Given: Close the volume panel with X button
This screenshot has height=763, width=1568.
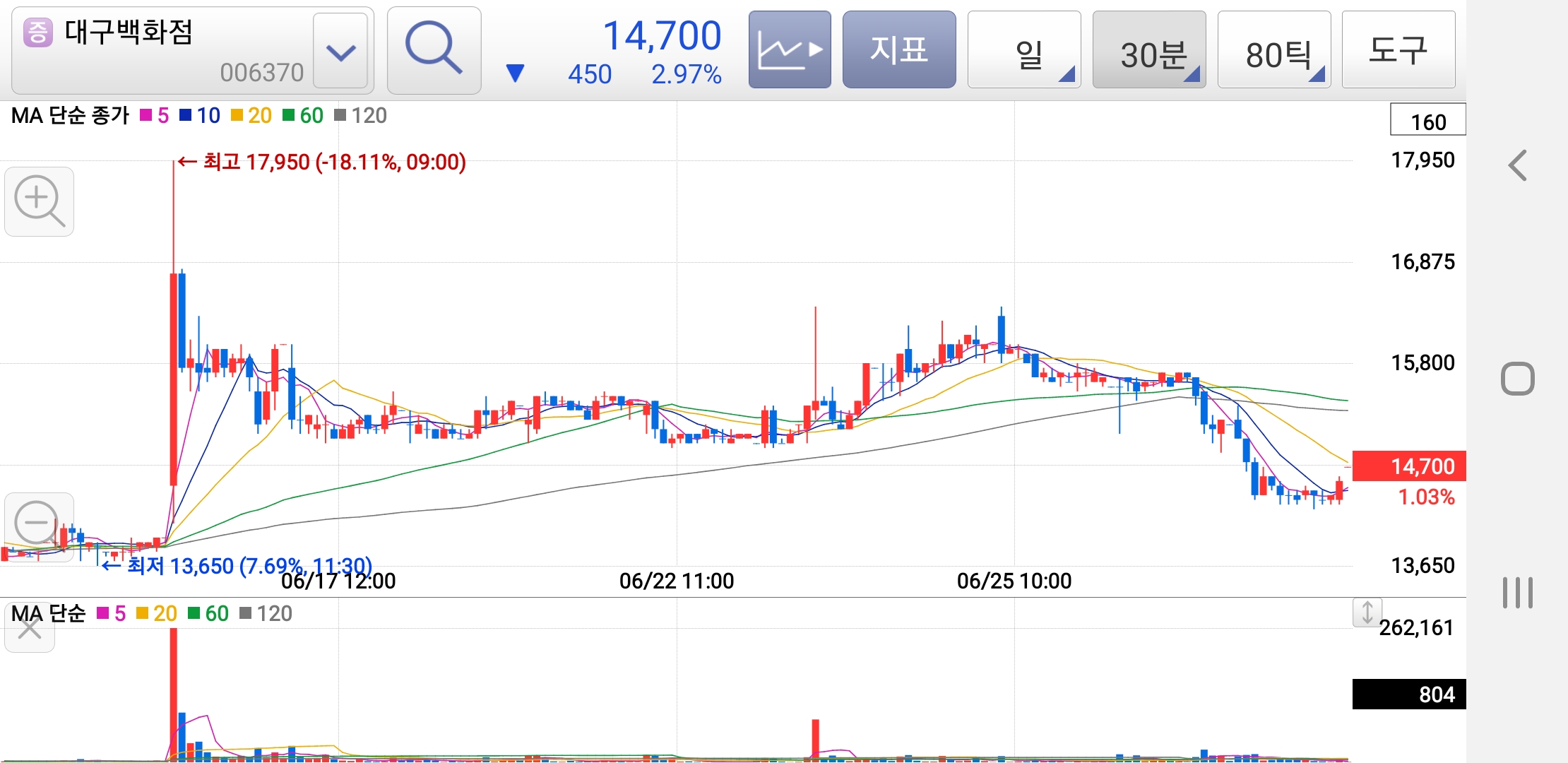Looking at the screenshot, I should coord(30,627).
